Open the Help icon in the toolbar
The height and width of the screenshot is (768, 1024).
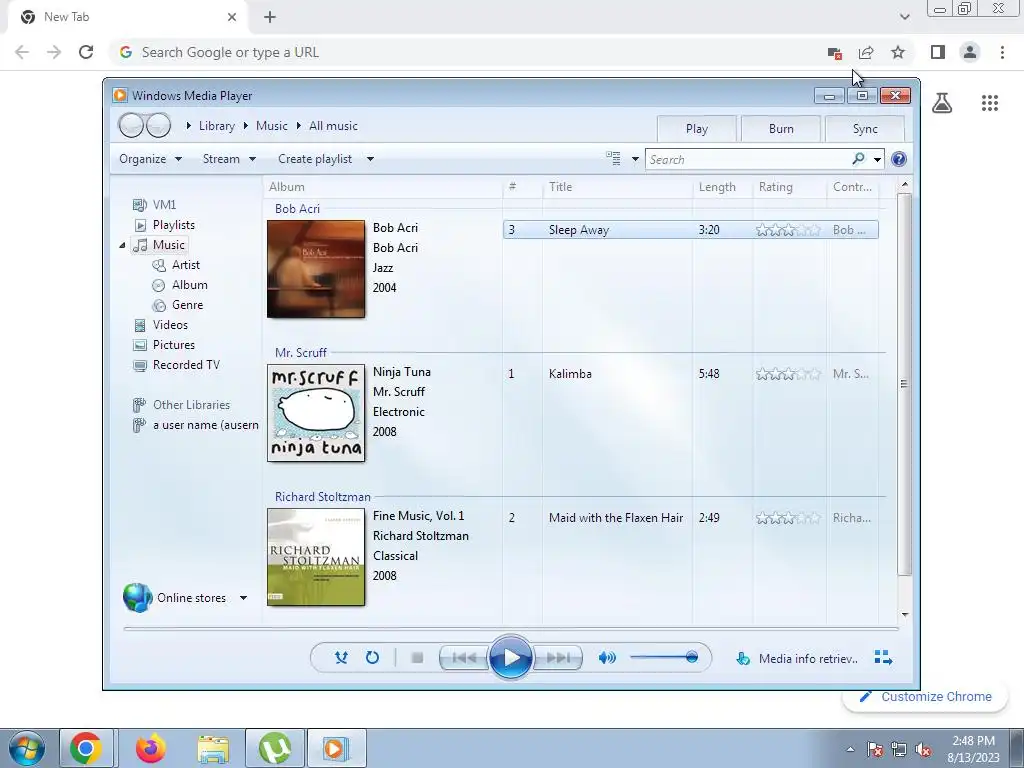tap(899, 159)
